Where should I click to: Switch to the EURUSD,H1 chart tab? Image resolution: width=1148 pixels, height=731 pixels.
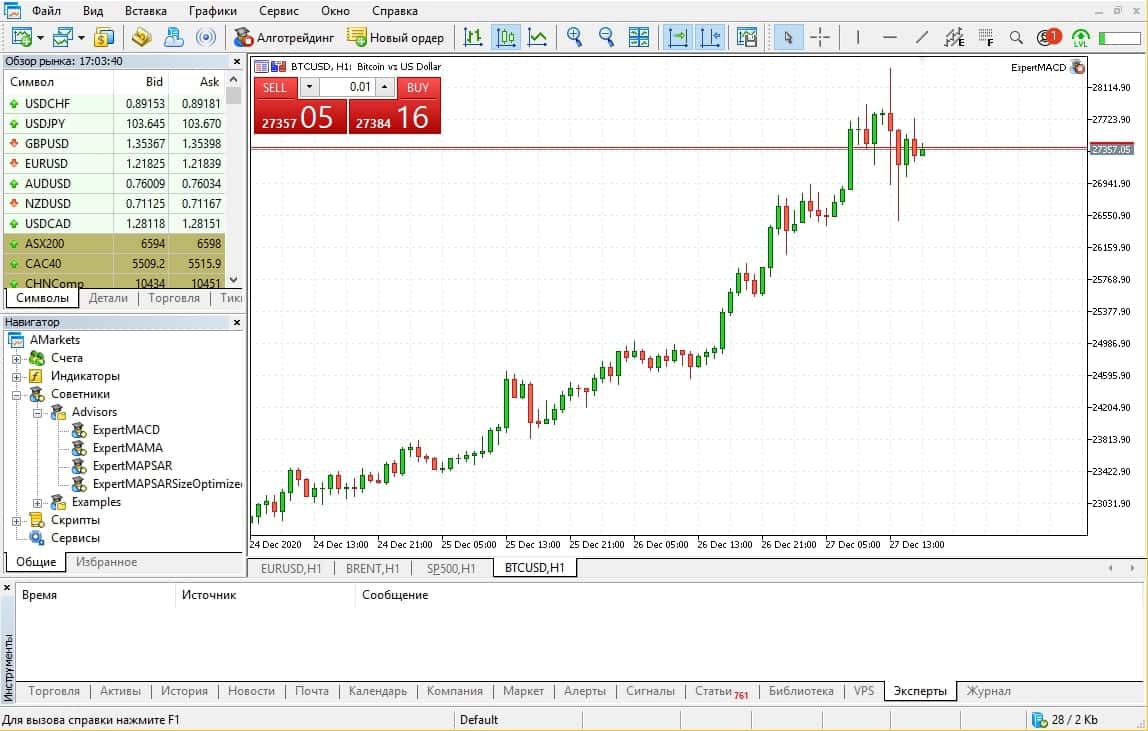click(x=291, y=568)
